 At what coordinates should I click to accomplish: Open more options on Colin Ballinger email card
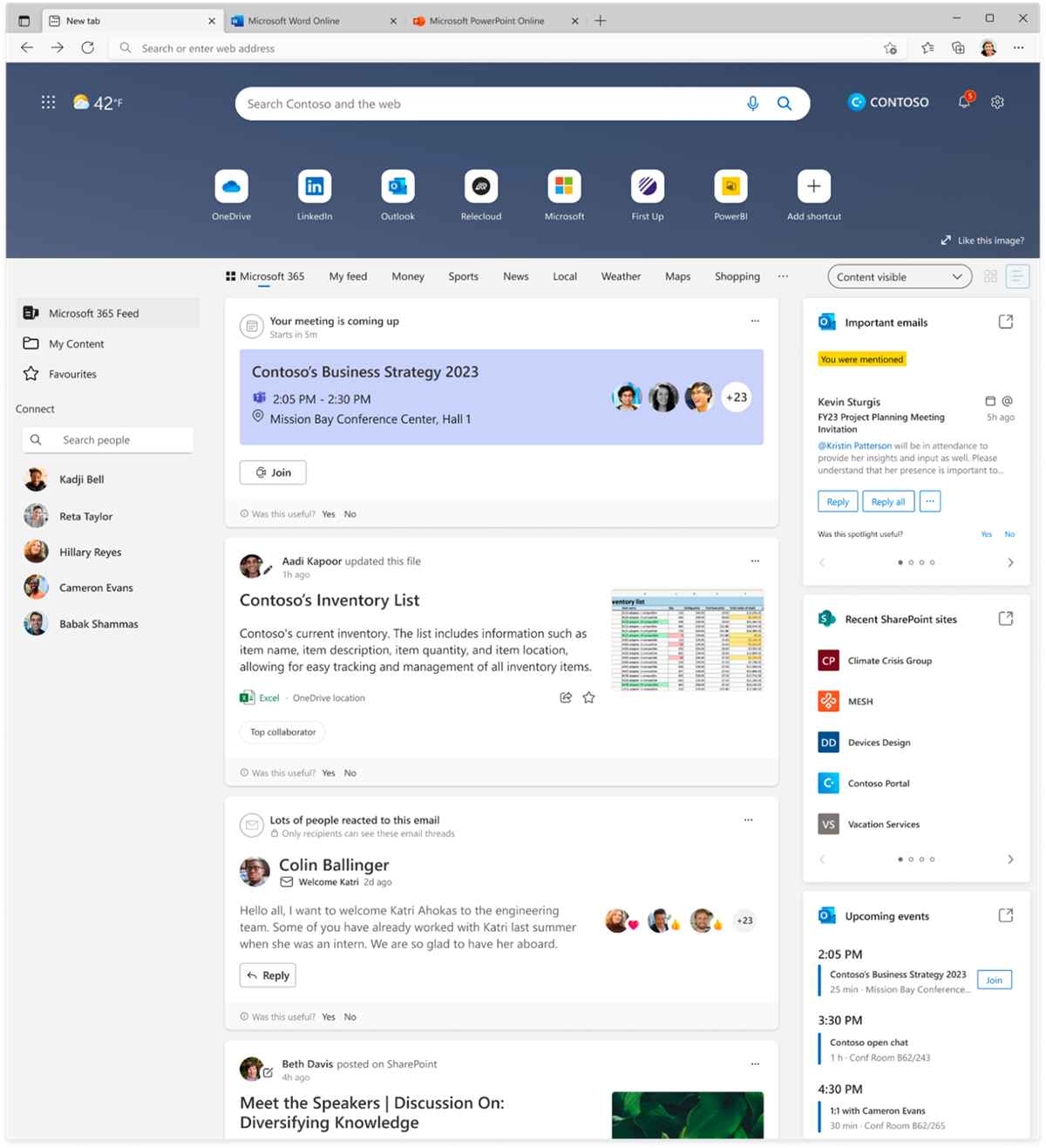748,820
